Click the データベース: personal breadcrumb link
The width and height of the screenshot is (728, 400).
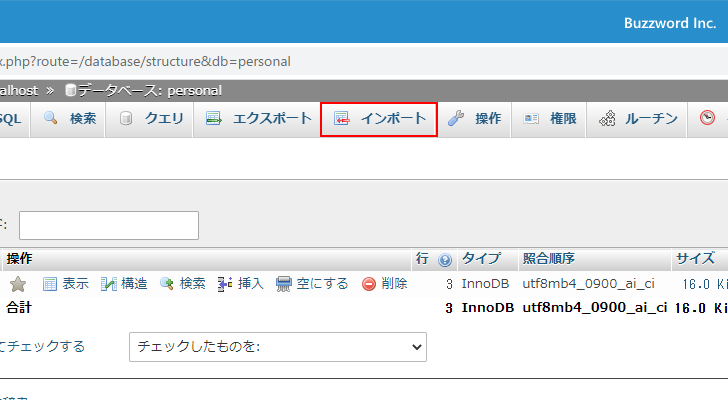pos(150,90)
